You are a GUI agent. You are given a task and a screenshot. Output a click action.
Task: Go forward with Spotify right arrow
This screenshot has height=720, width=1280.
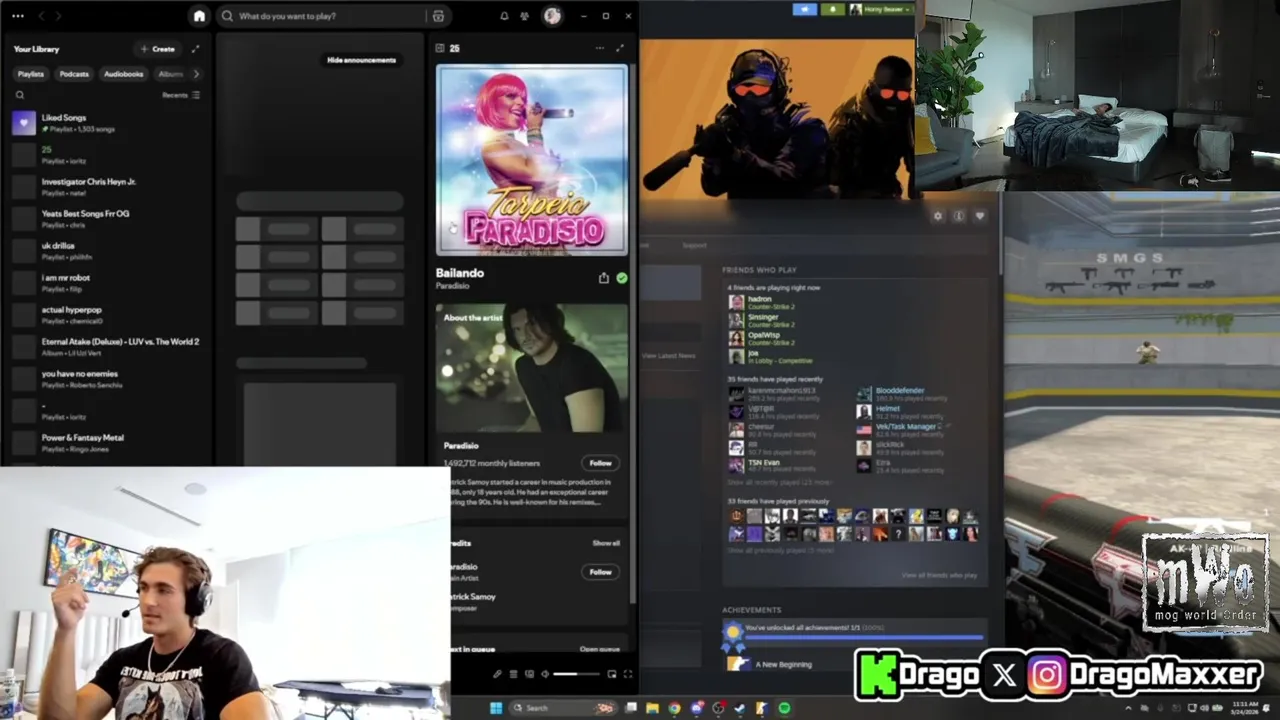coord(58,16)
